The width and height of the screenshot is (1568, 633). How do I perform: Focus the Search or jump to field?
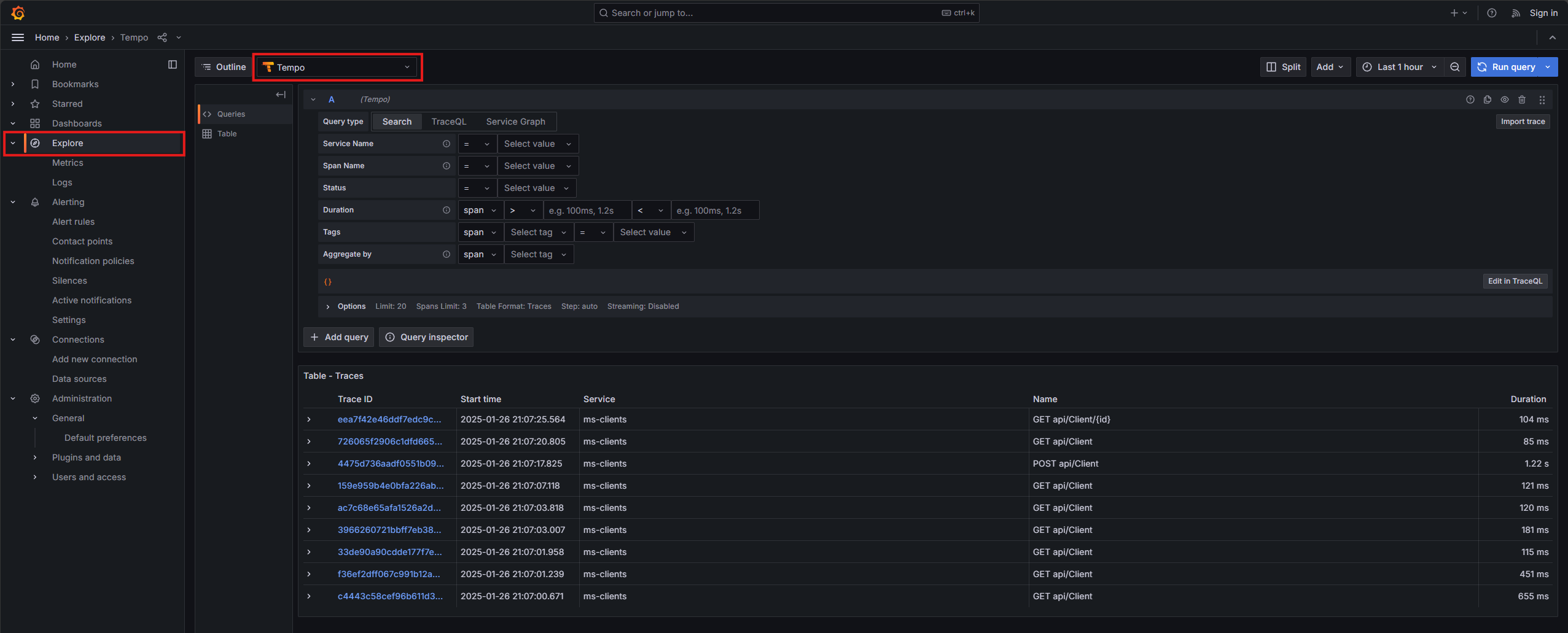786,13
